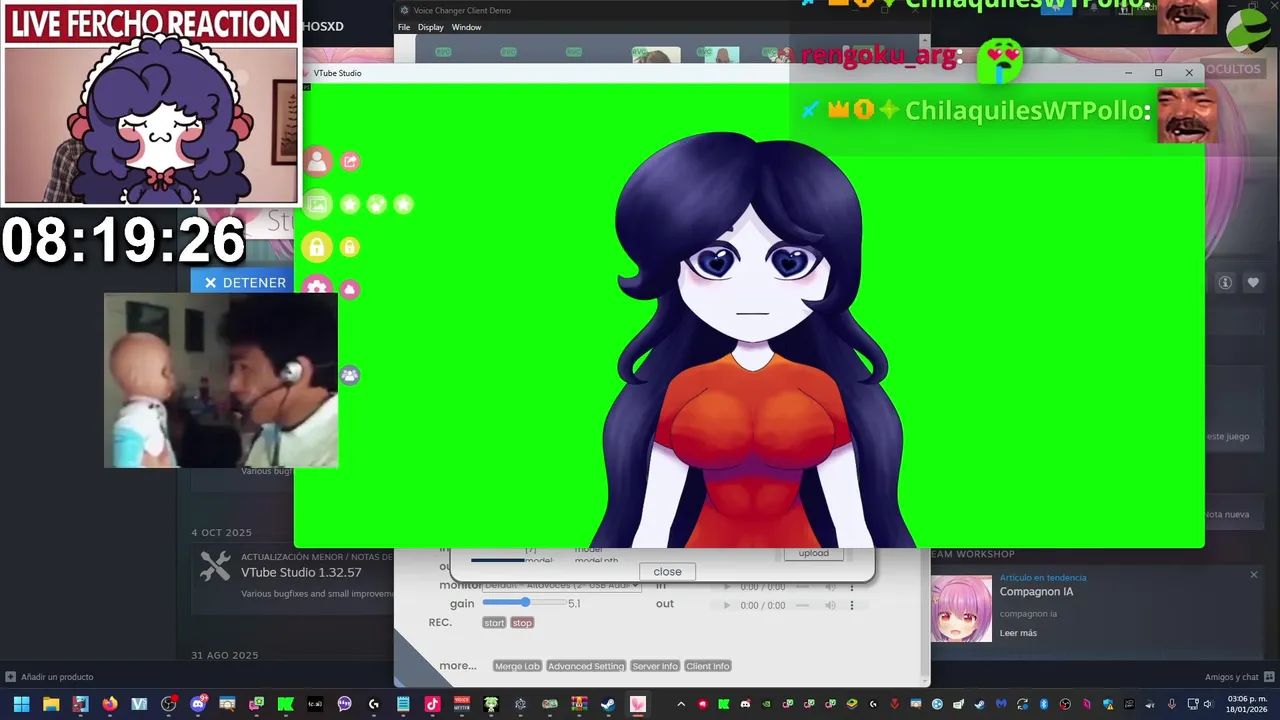Open 'Amigos y chat' in Steam
This screenshot has height=720, width=1280.
pyautogui.click(x=1238, y=677)
